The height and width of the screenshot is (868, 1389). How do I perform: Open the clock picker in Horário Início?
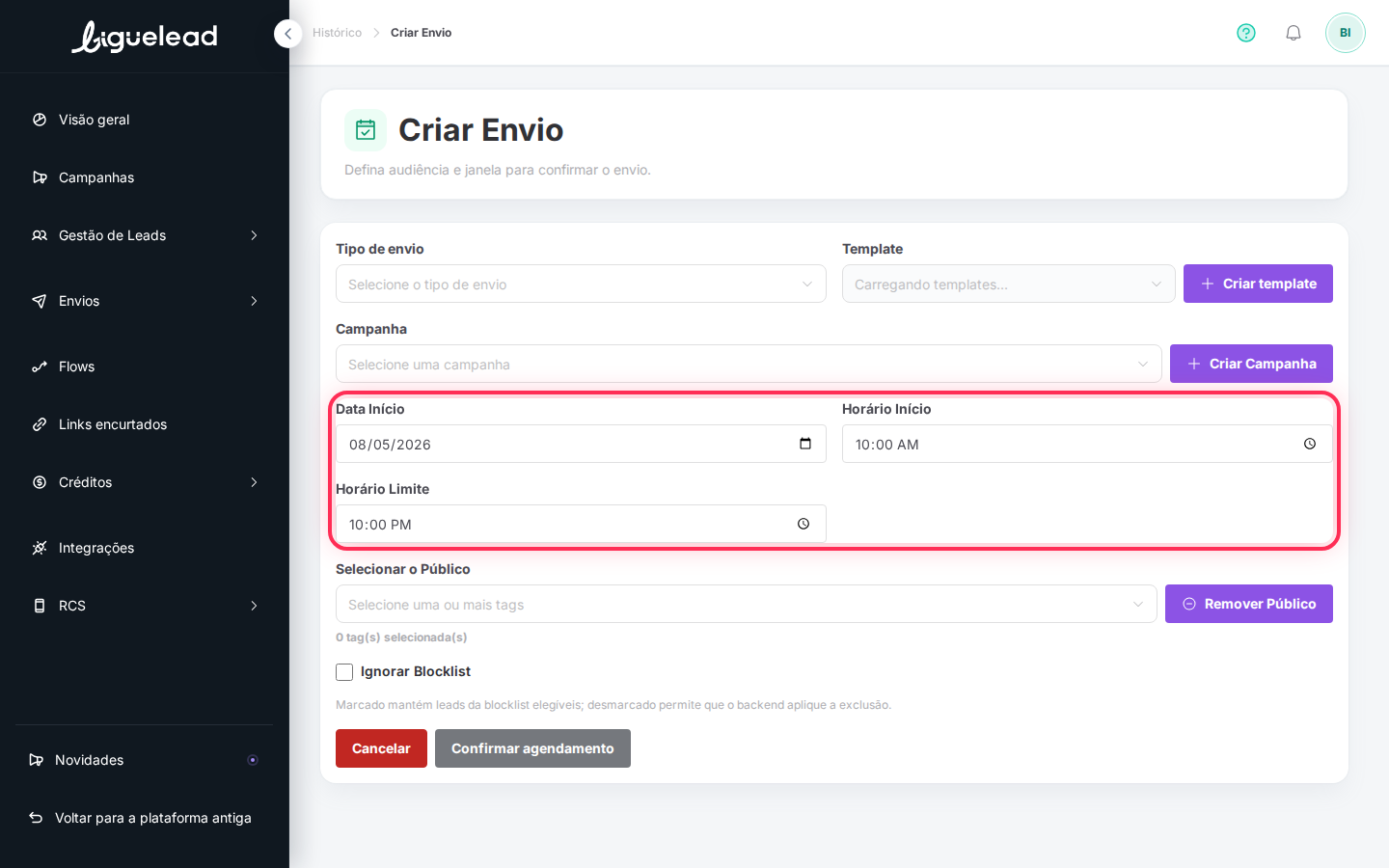tap(1310, 444)
